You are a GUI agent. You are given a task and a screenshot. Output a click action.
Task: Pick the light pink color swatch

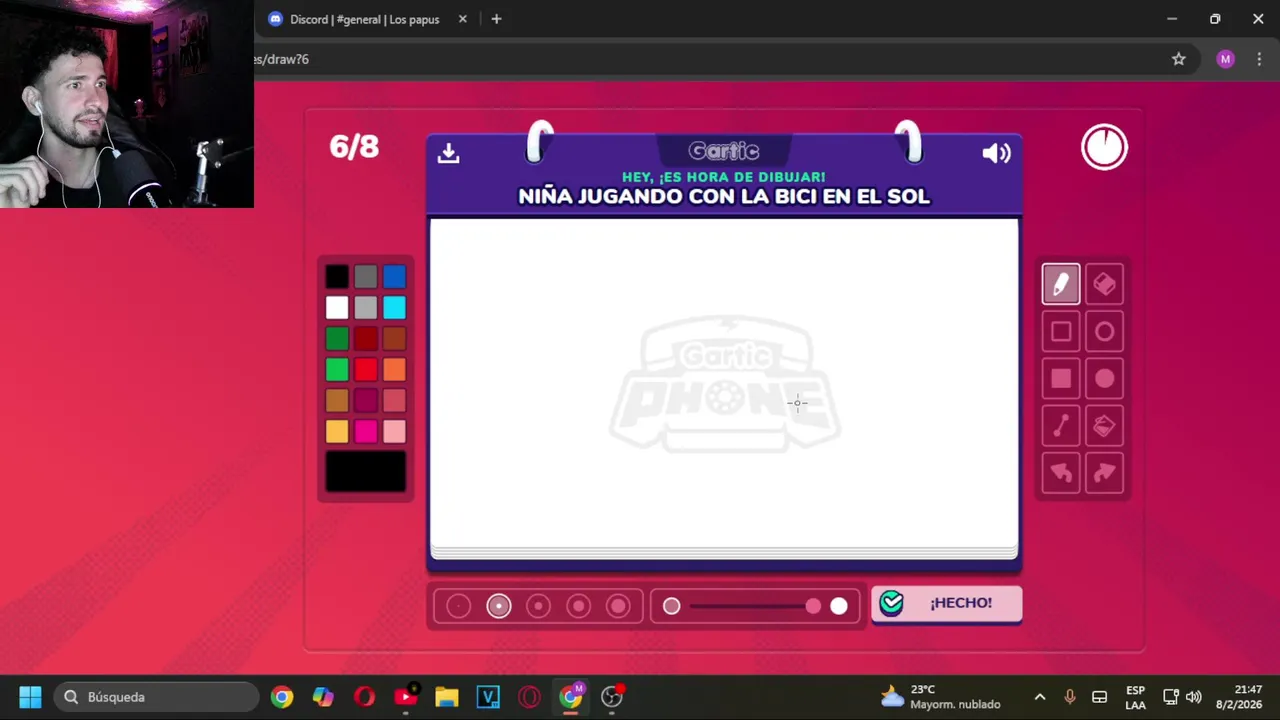[x=394, y=432]
